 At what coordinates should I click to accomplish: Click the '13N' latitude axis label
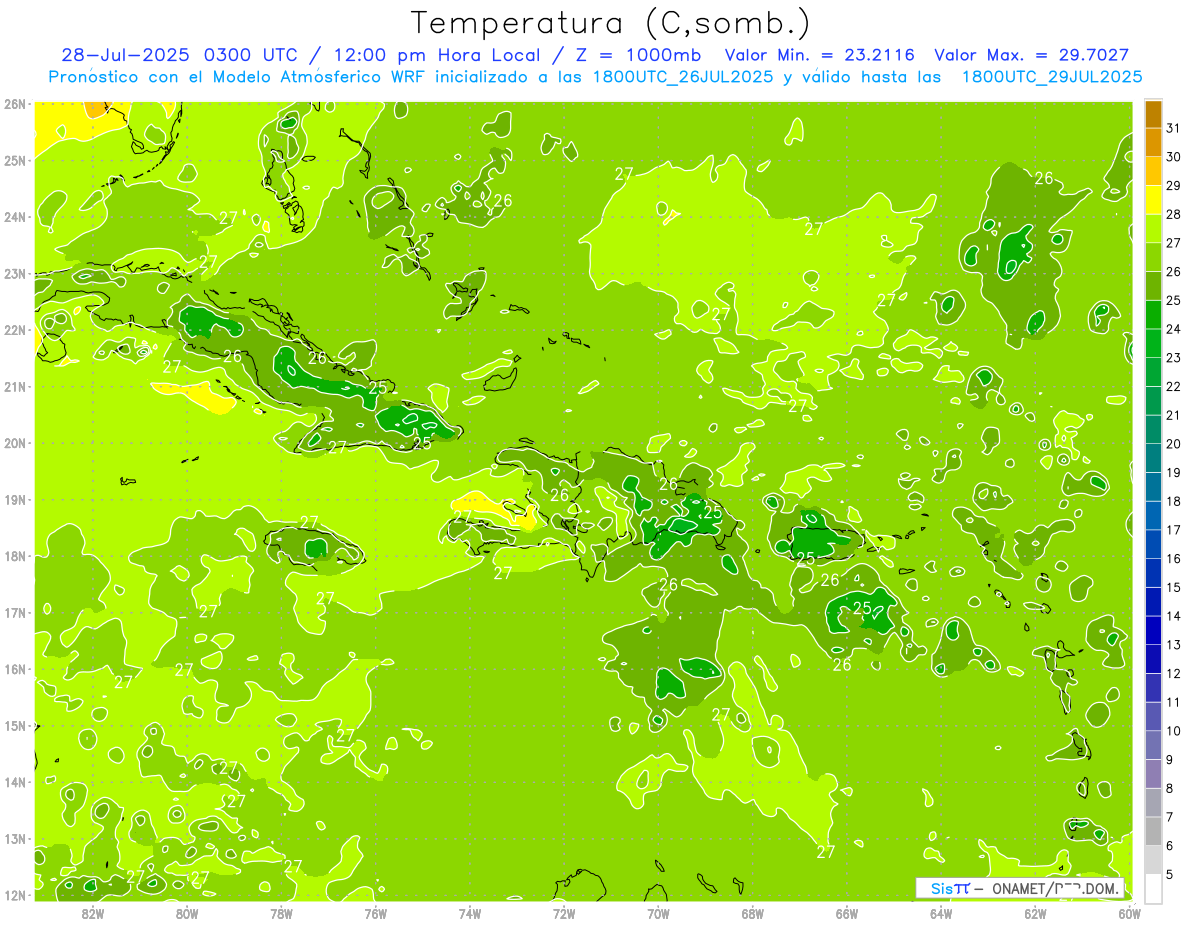[x=14, y=838]
